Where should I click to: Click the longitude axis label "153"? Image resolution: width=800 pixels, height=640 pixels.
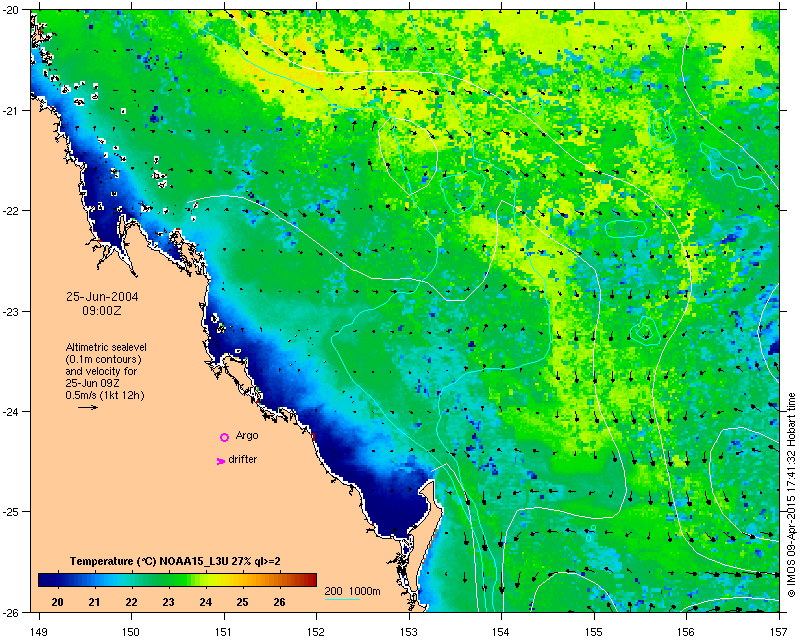point(409,632)
